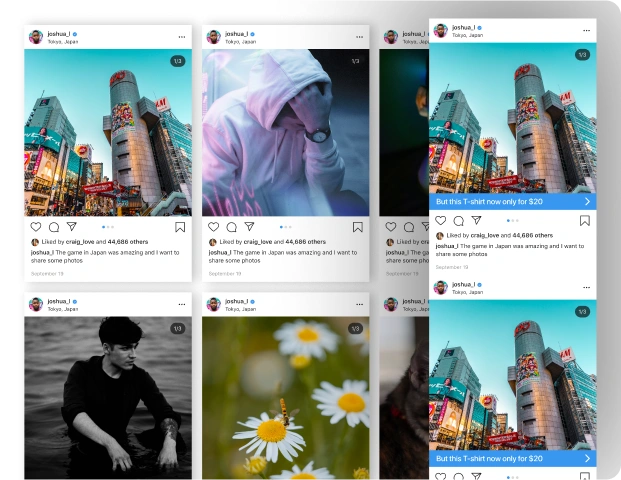The image size is (621, 480).
Task: Share the Shibuya building post without banner
Action: 72,227
